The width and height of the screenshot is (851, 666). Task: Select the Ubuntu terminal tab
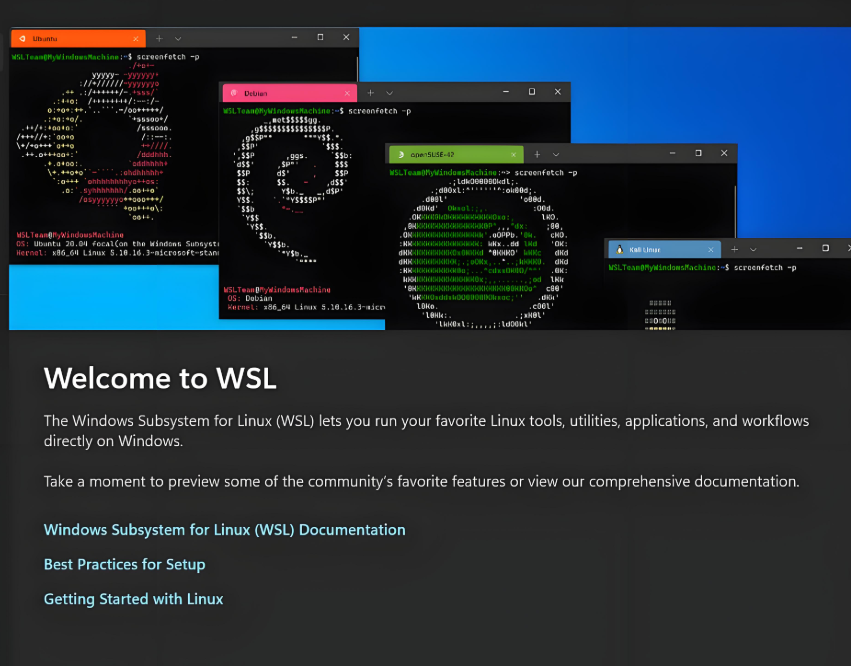pyautogui.click(x=78, y=39)
